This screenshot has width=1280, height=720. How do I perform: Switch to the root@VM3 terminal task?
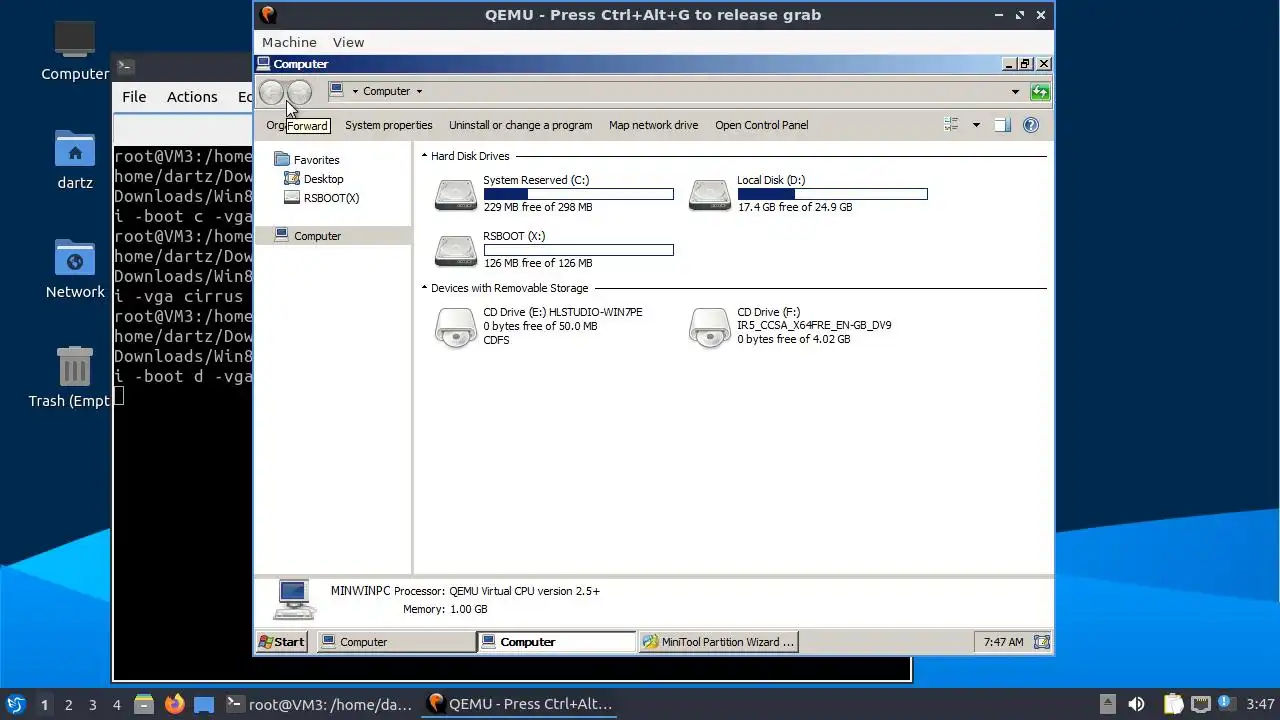click(318, 704)
